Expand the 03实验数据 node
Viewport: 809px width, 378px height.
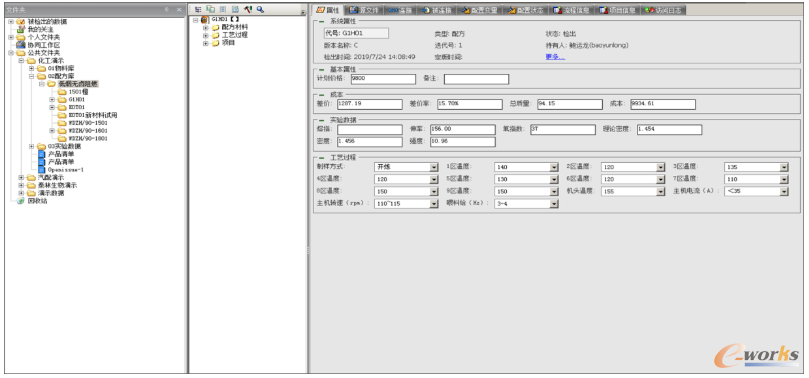pyautogui.click(x=31, y=146)
